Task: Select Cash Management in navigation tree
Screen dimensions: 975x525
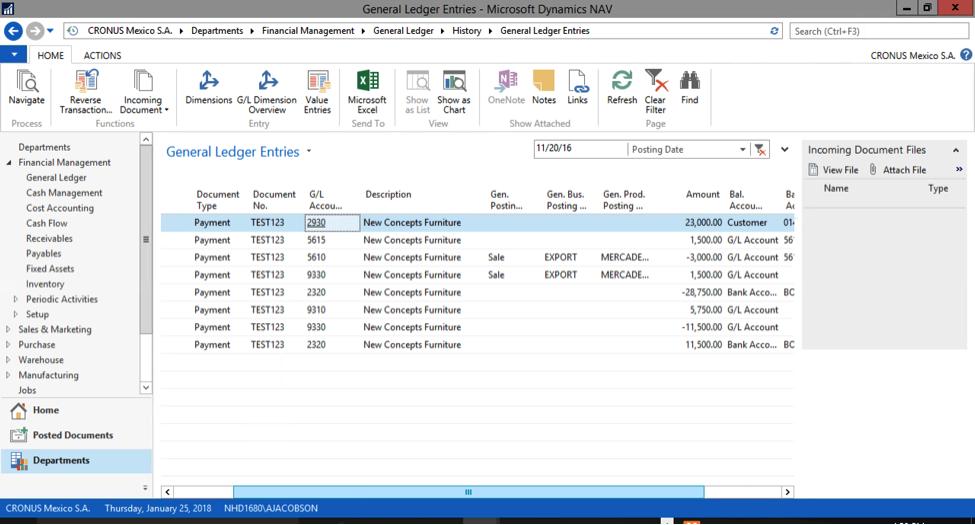Action: pyautogui.click(x=64, y=193)
